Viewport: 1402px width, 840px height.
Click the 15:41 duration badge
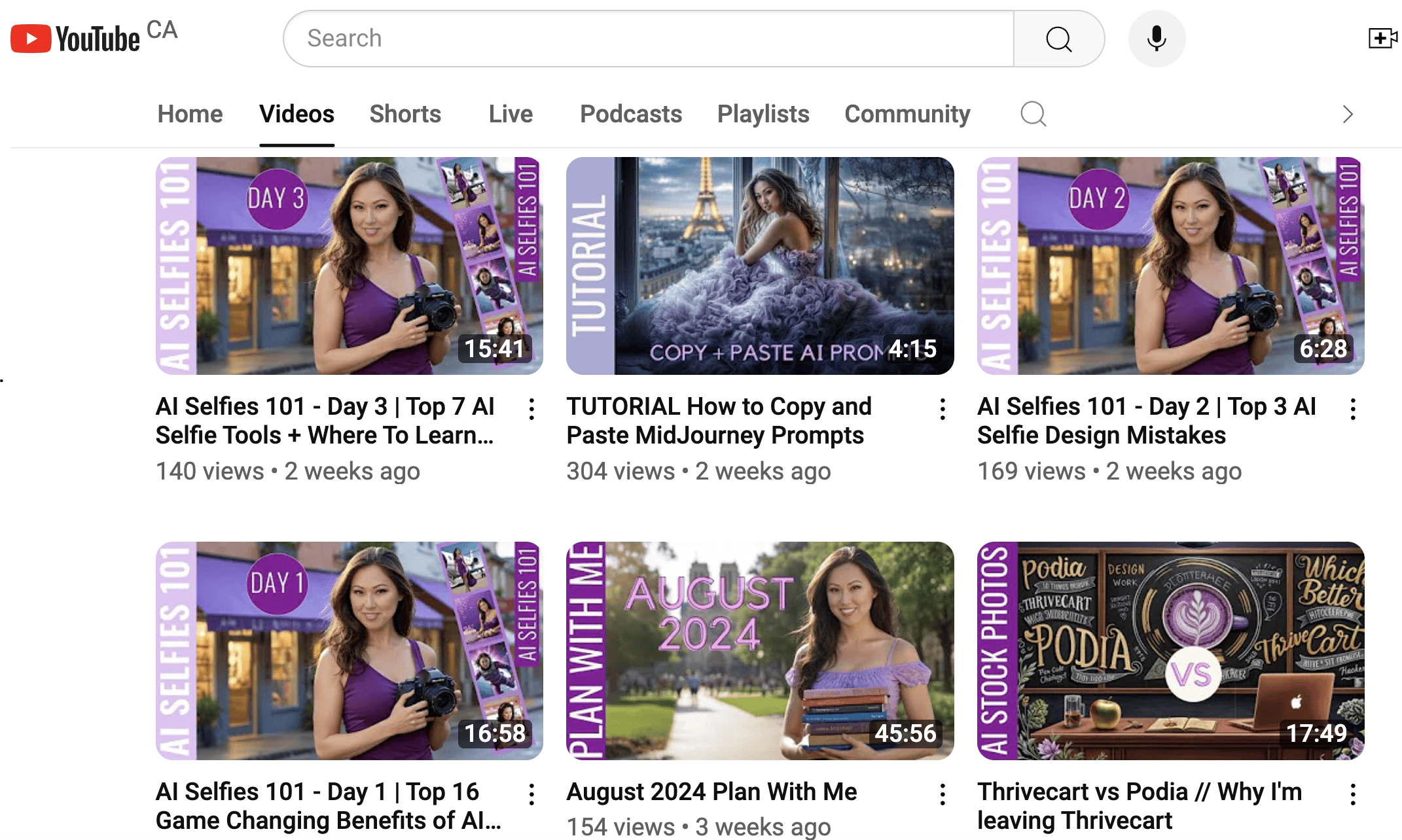(495, 349)
